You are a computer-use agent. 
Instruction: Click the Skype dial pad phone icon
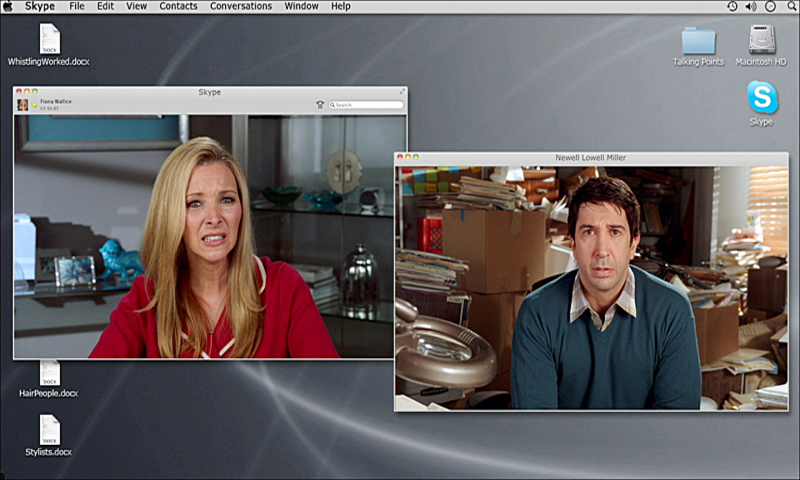coord(319,104)
